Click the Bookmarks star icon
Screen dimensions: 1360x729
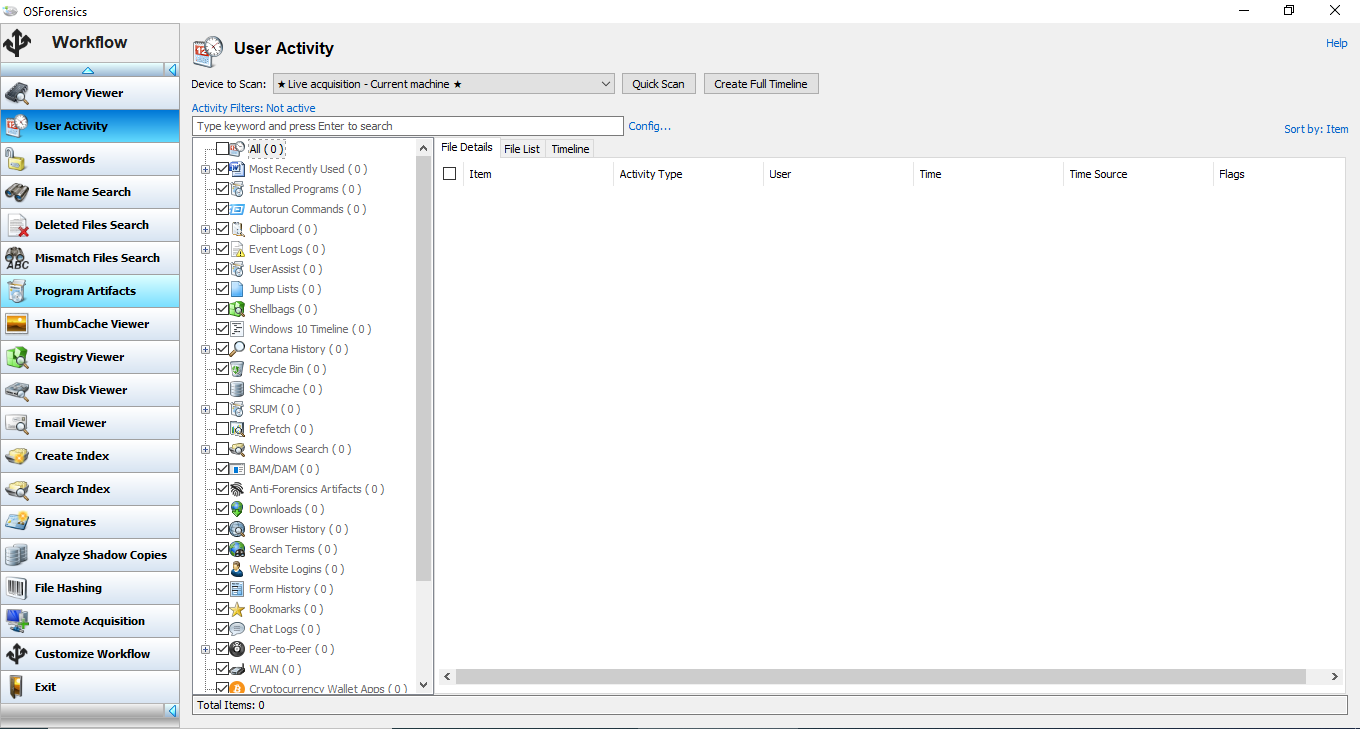click(x=238, y=609)
